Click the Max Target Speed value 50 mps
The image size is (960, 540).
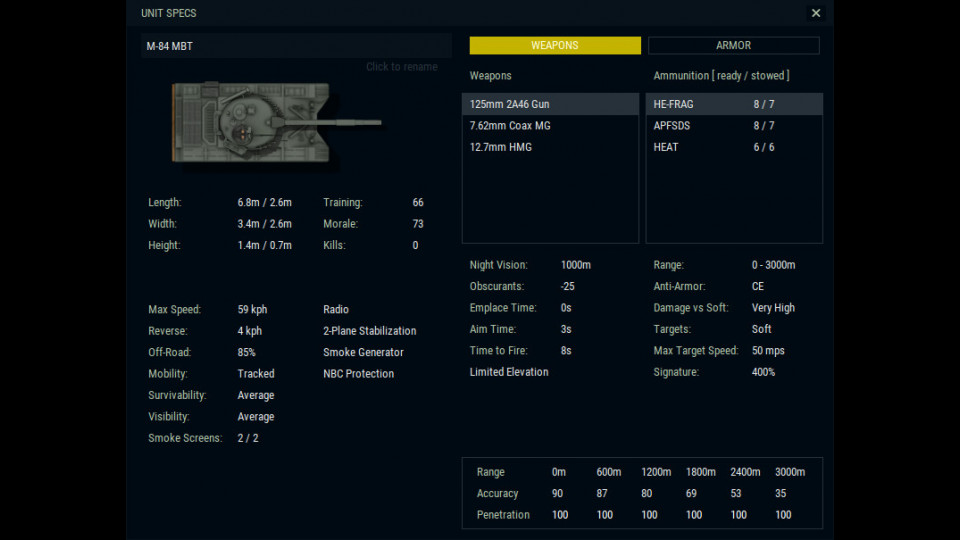point(768,350)
